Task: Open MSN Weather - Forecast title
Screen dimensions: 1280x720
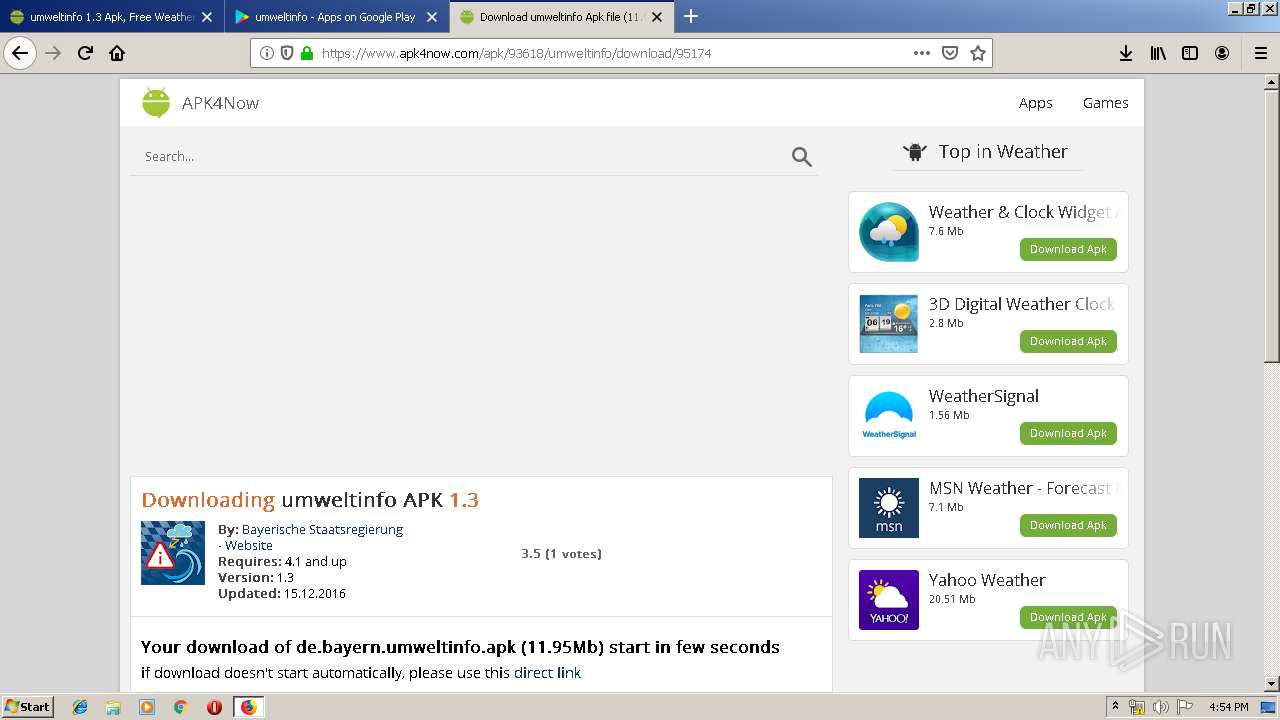Action: click(1022, 488)
